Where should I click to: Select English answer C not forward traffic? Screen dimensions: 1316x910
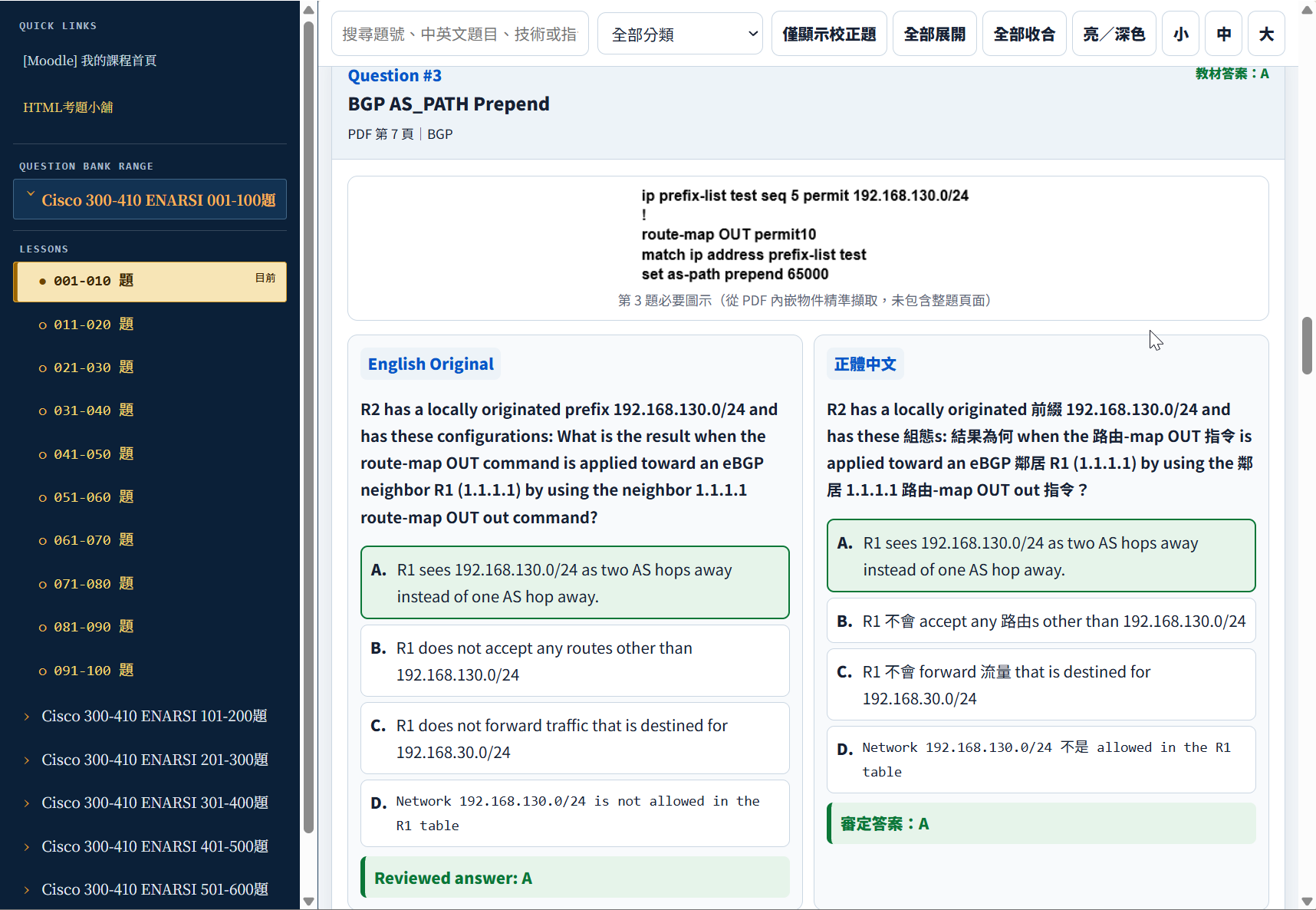click(x=575, y=738)
